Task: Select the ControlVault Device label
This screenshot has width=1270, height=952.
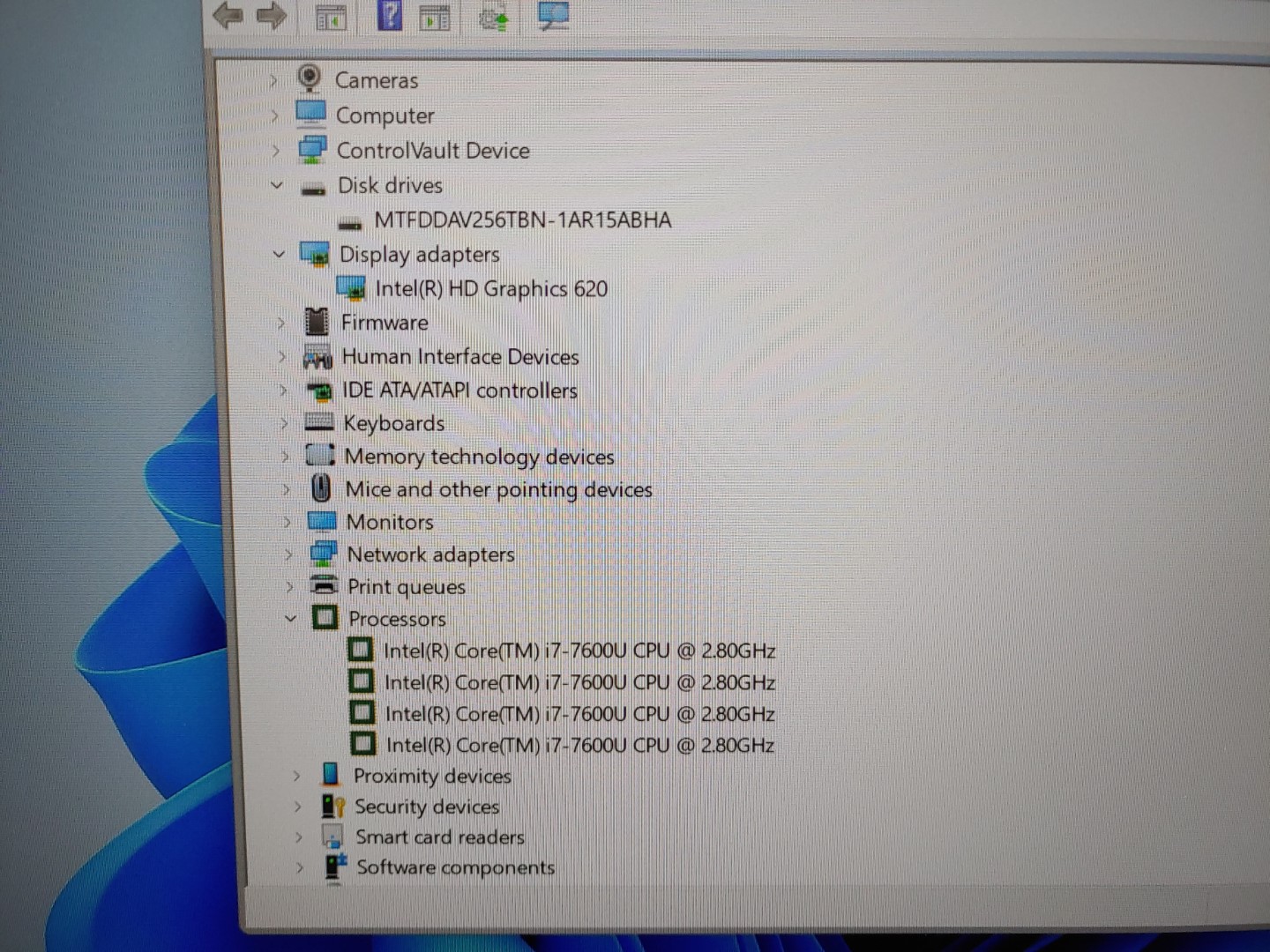Action: click(x=433, y=151)
